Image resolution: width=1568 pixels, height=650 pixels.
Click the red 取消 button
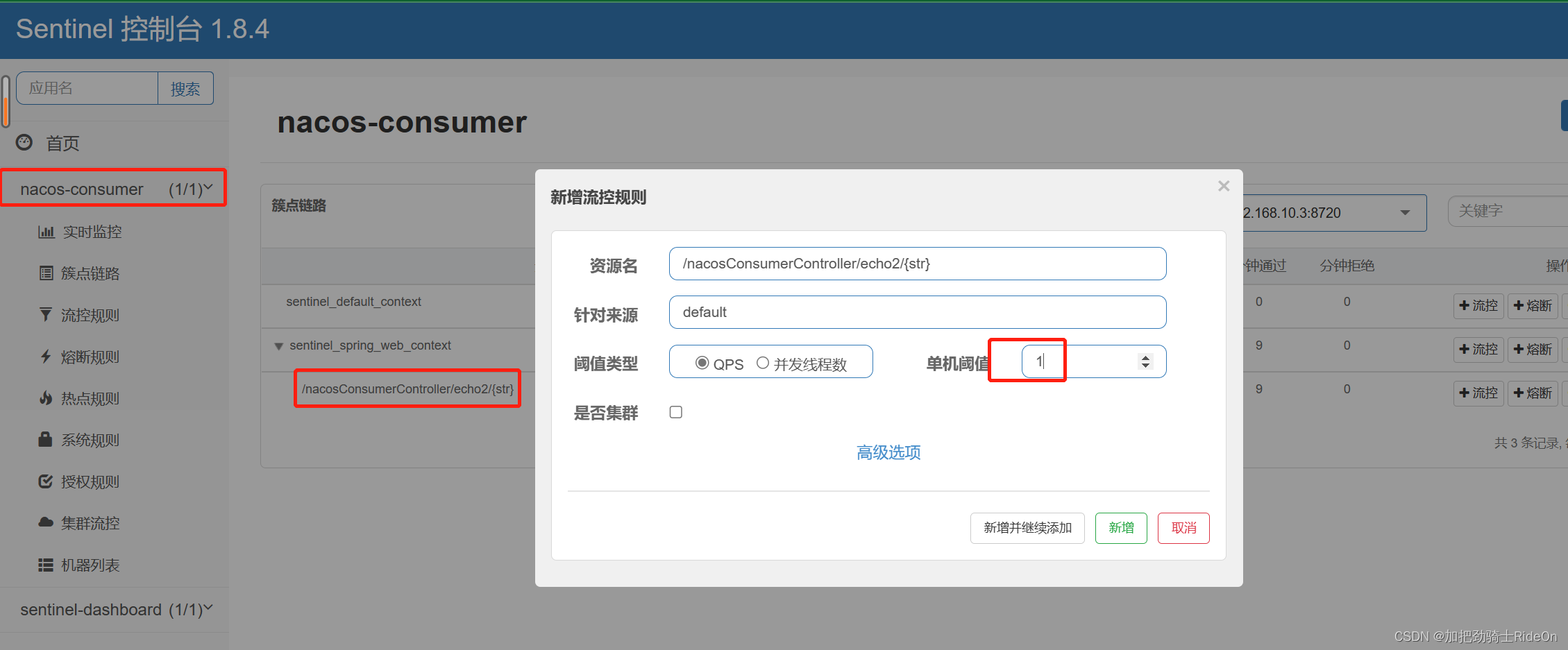1183,528
